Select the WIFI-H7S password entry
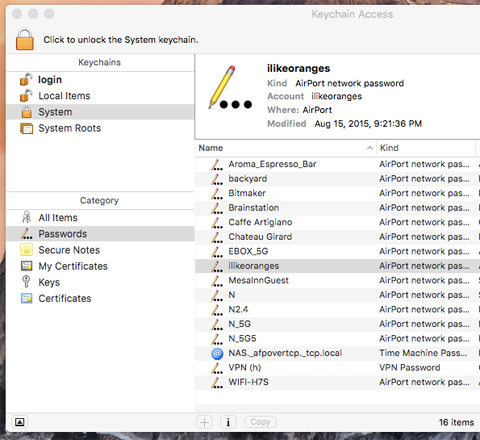 click(x=337, y=382)
